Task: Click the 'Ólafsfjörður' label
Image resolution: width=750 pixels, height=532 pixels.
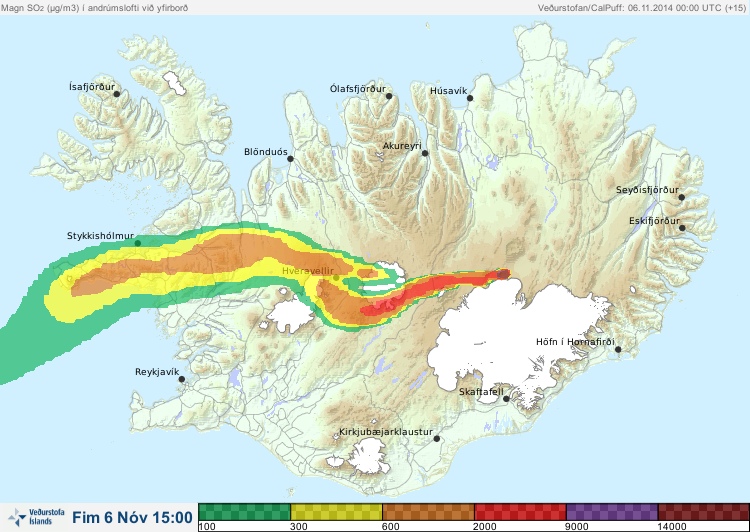Action: point(358,89)
